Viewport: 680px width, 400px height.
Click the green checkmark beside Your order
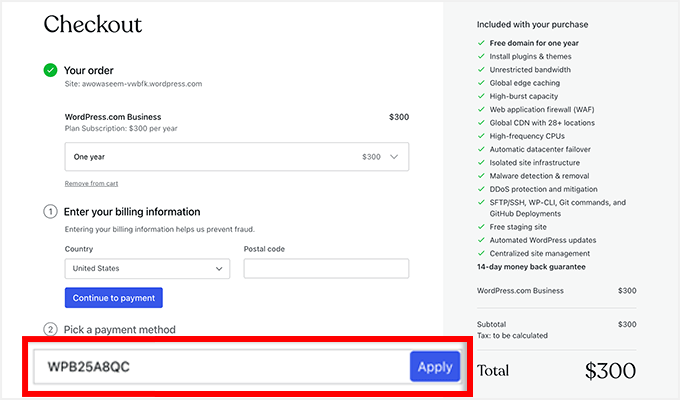(x=50, y=70)
